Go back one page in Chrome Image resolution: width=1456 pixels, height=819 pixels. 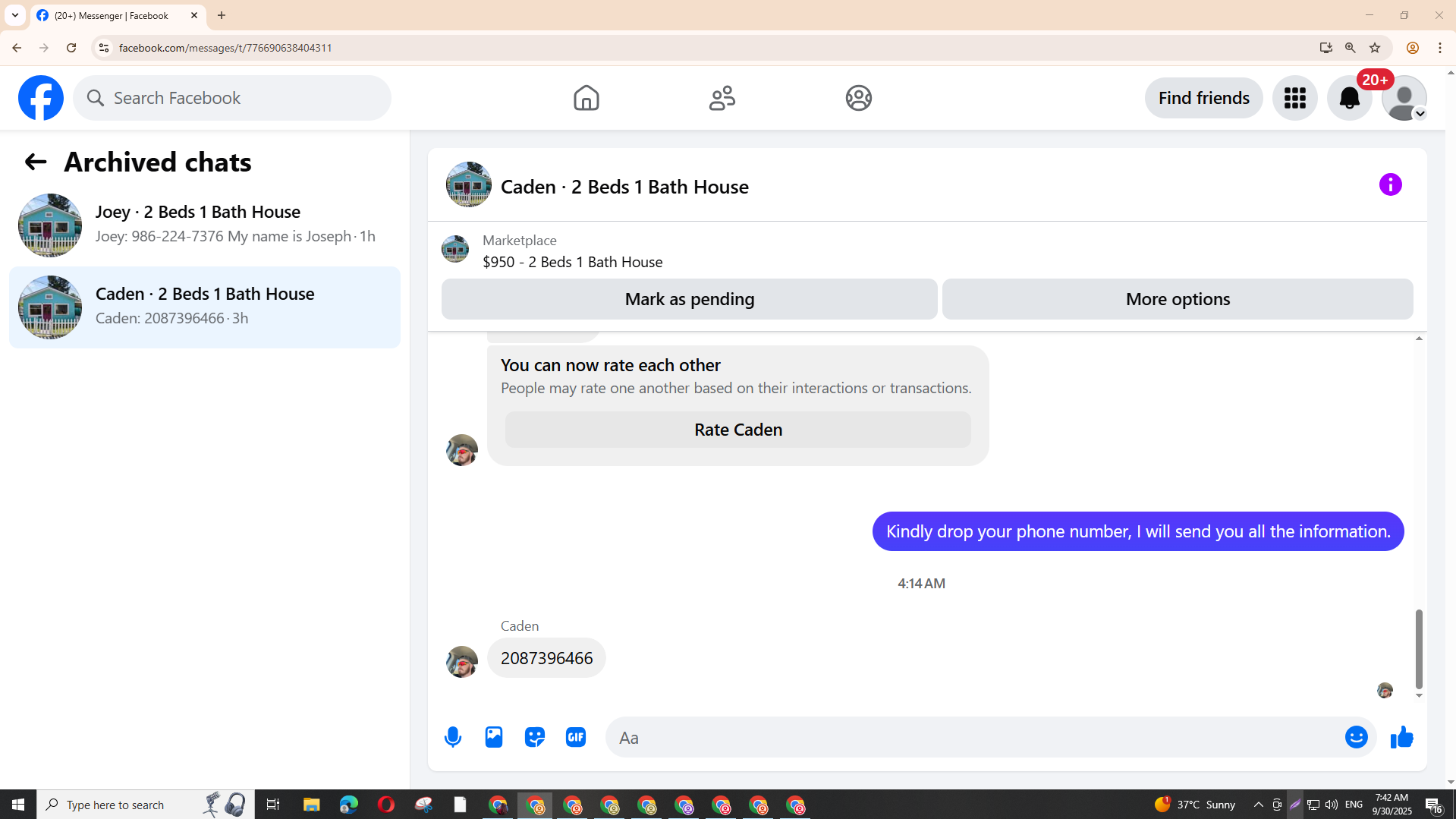17,48
